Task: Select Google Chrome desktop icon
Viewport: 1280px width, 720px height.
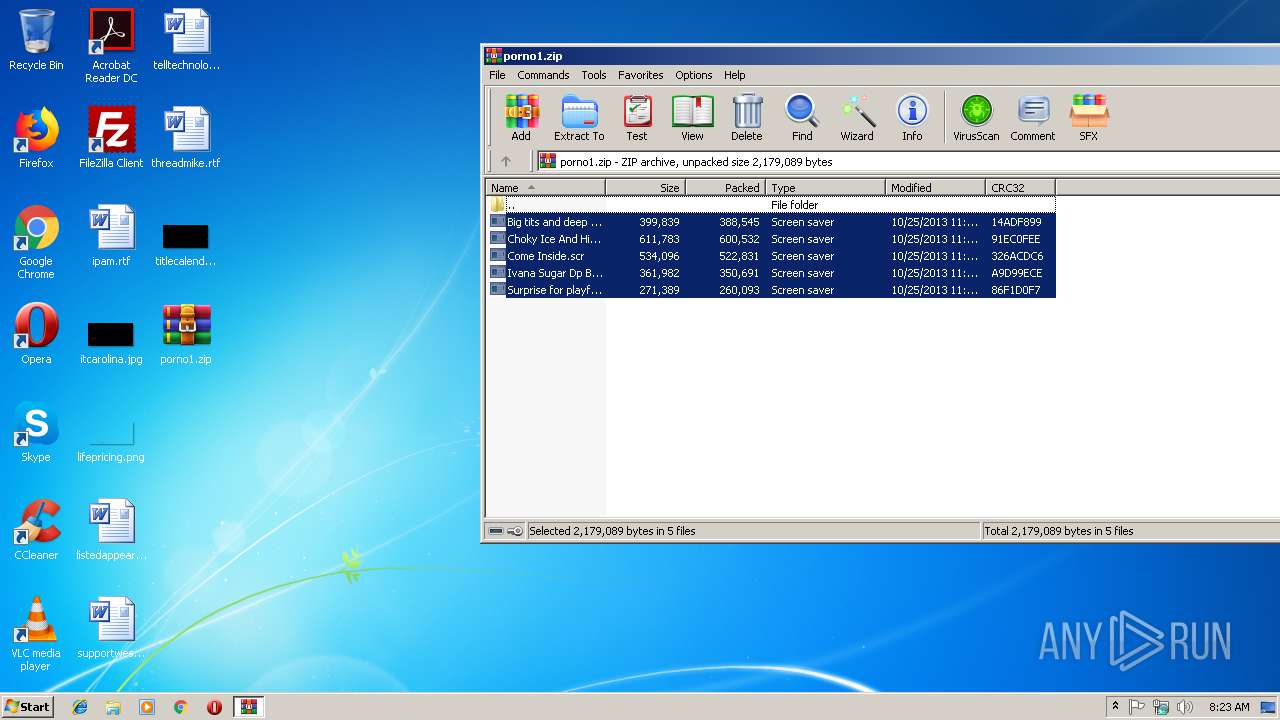Action: coord(36,242)
